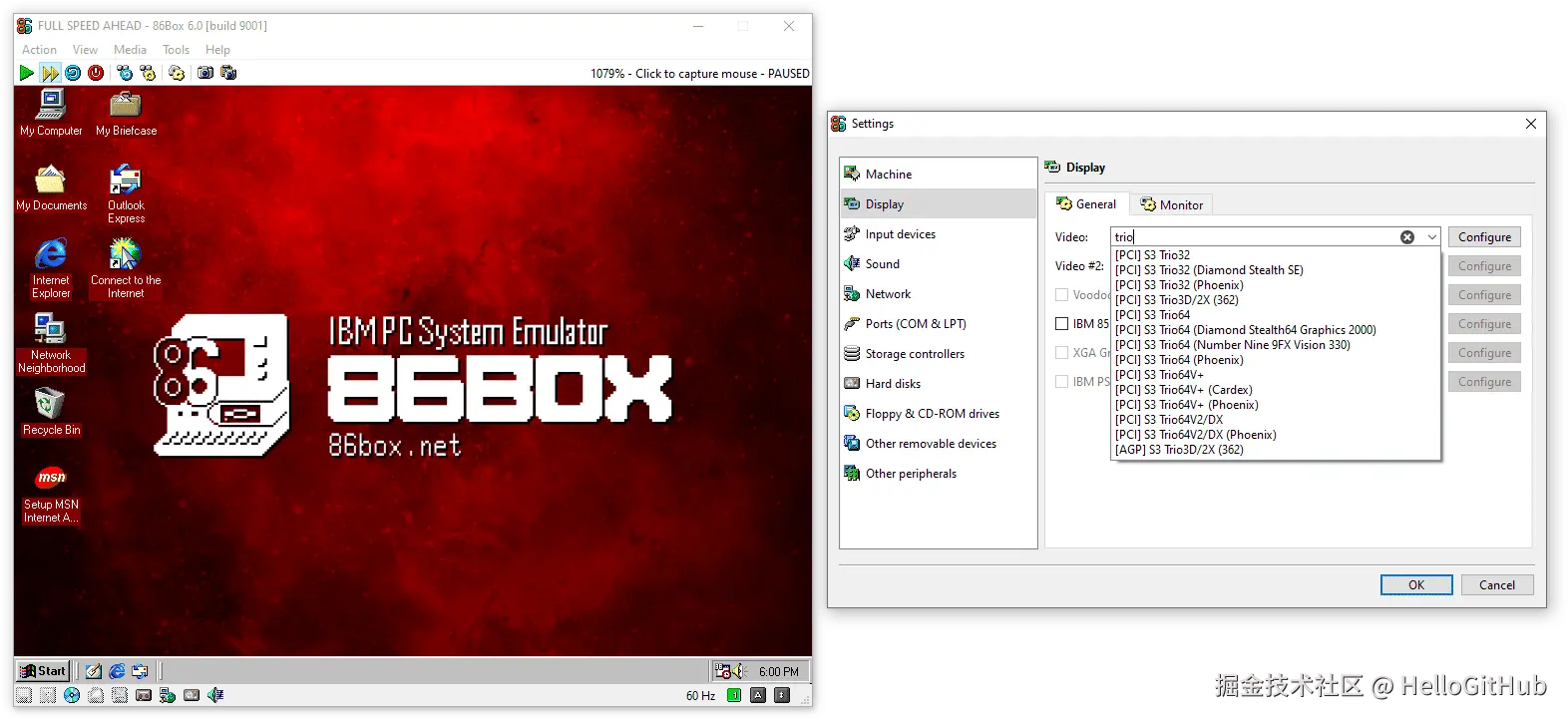This screenshot has width=1568, height=720.
Task: Open the Help menu
Action: click(217, 50)
